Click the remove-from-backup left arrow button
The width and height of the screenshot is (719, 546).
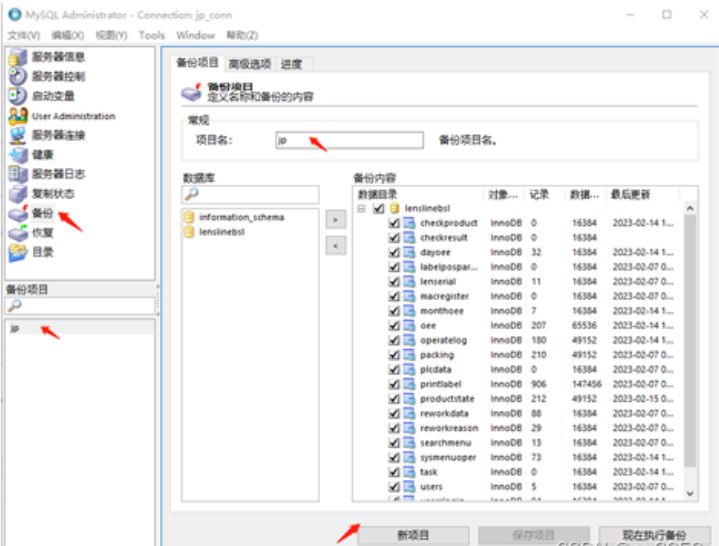tap(336, 246)
